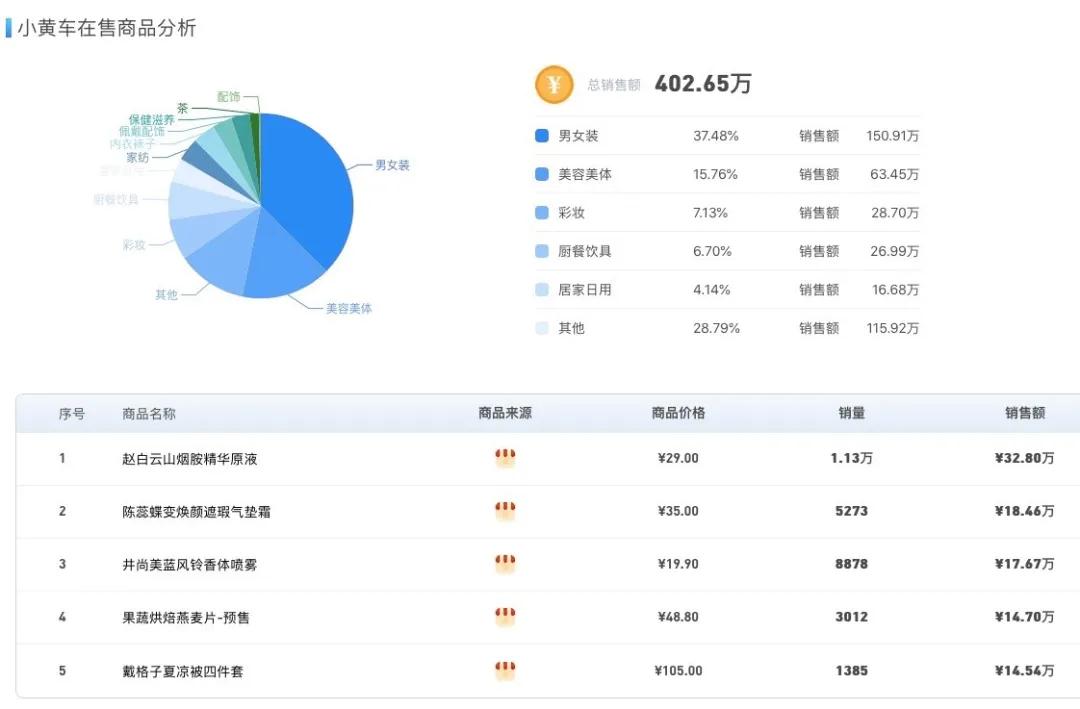Click the 商品价格 column header
The height and width of the screenshot is (709, 1080).
tap(679, 412)
